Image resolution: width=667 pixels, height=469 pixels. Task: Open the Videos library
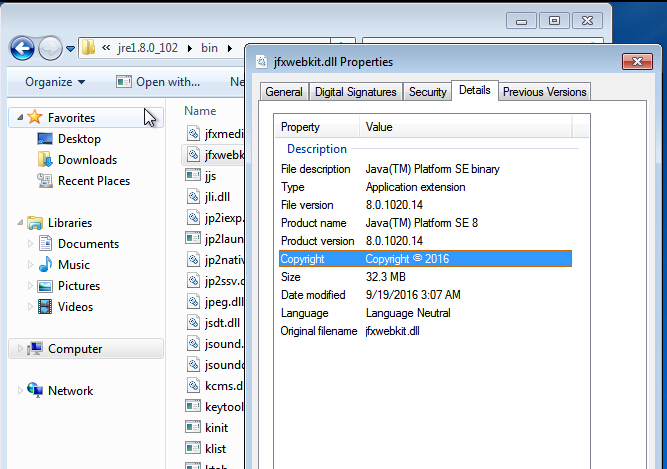click(75, 307)
